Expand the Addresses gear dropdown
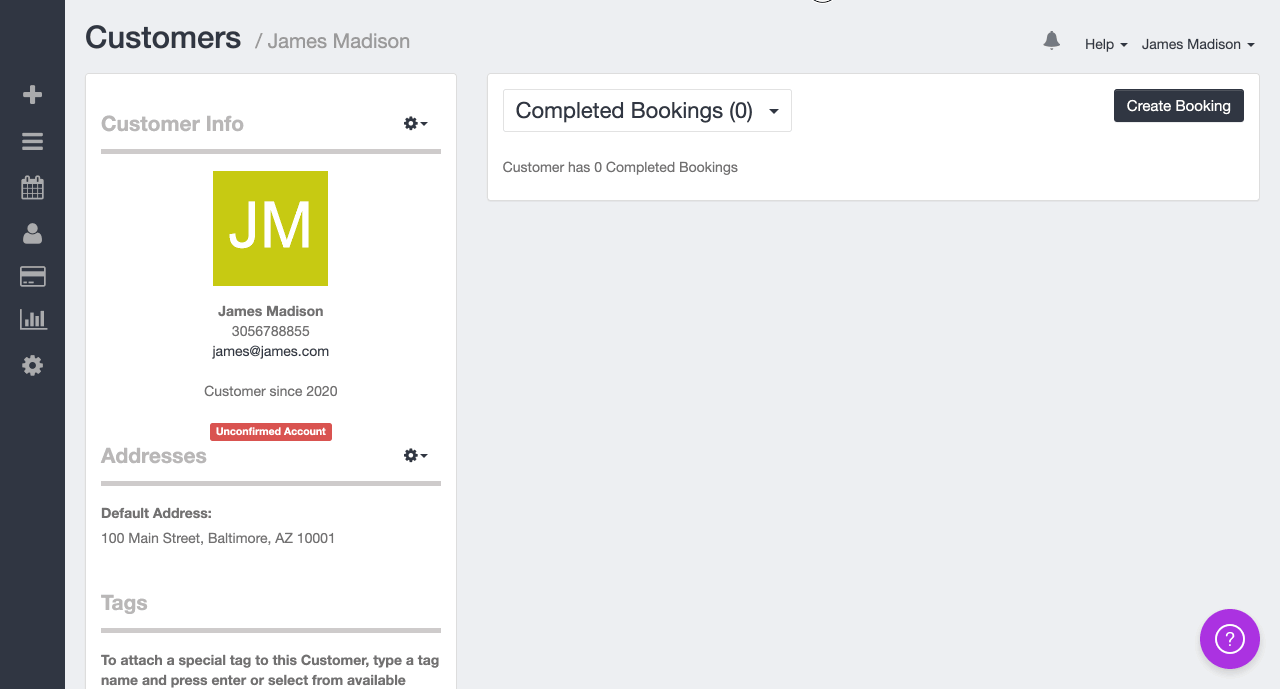 pyautogui.click(x=415, y=455)
